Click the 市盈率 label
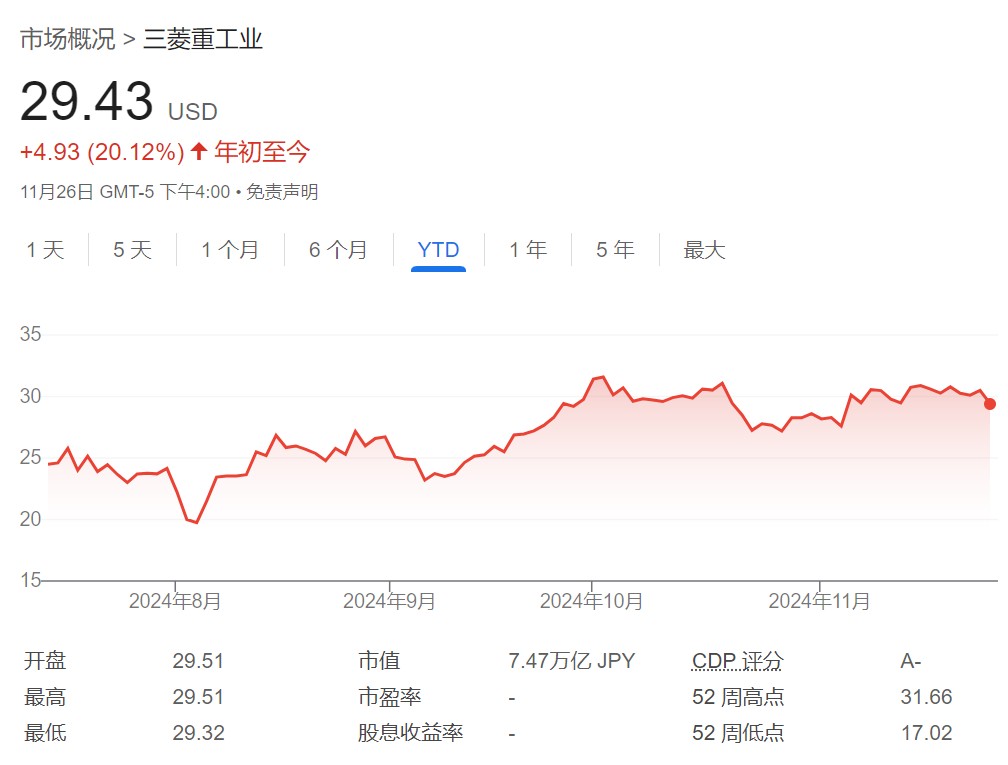The image size is (1008, 765). coord(390,697)
